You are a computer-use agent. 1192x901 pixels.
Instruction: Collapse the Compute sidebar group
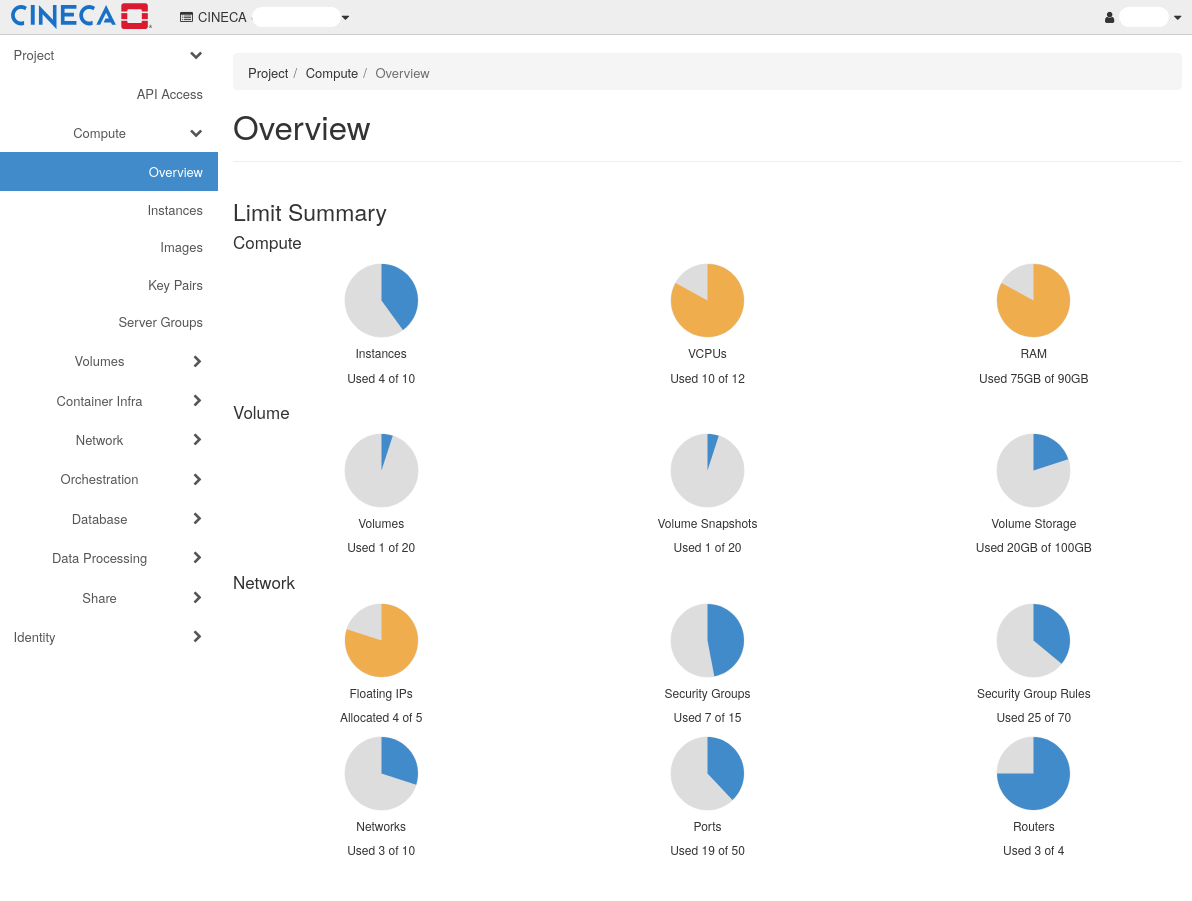click(109, 133)
